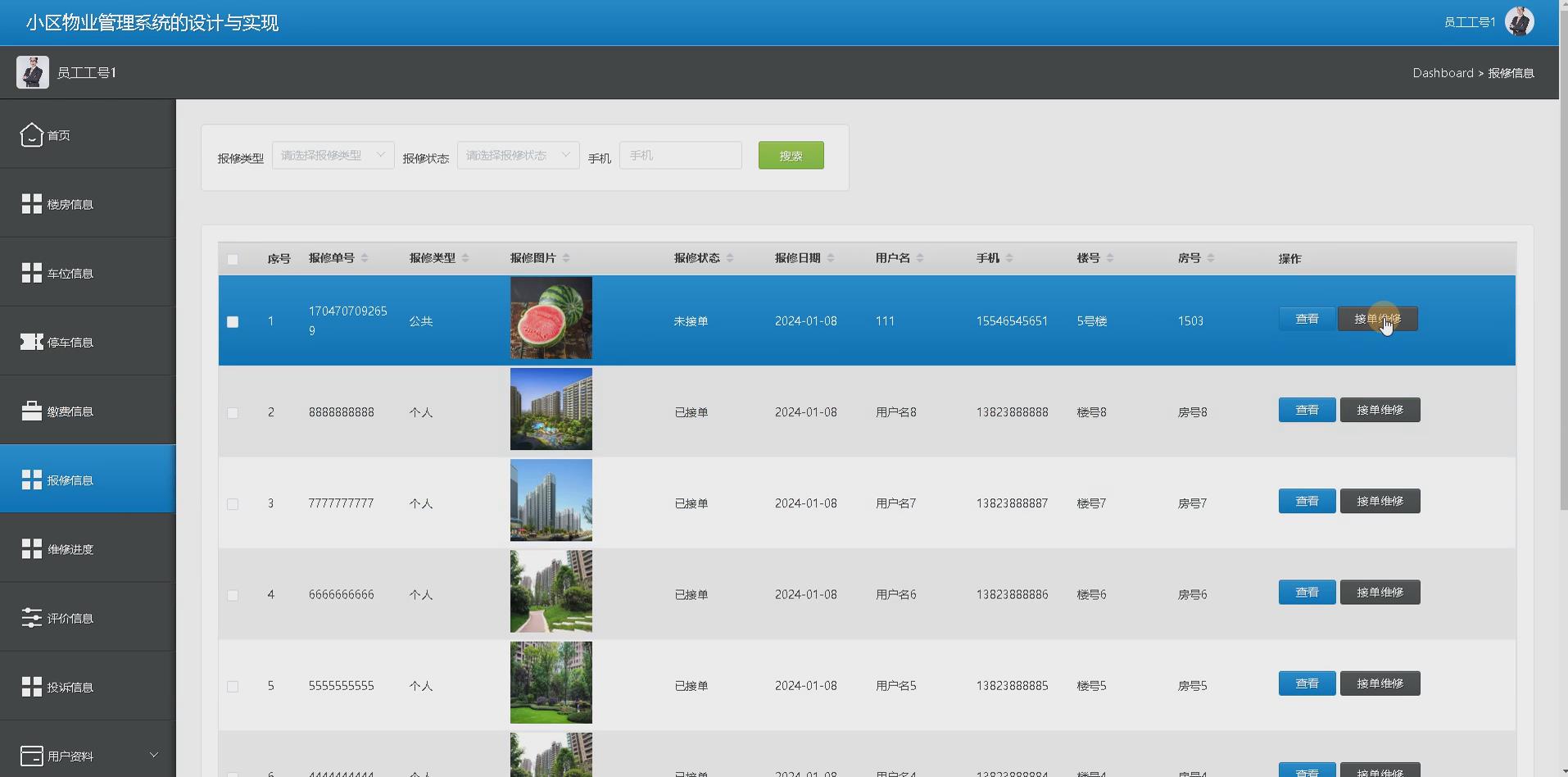Screen dimensions: 1568x777
Task: Click 接单维修 in the highlighted first row
Action: [x=1378, y=319]
